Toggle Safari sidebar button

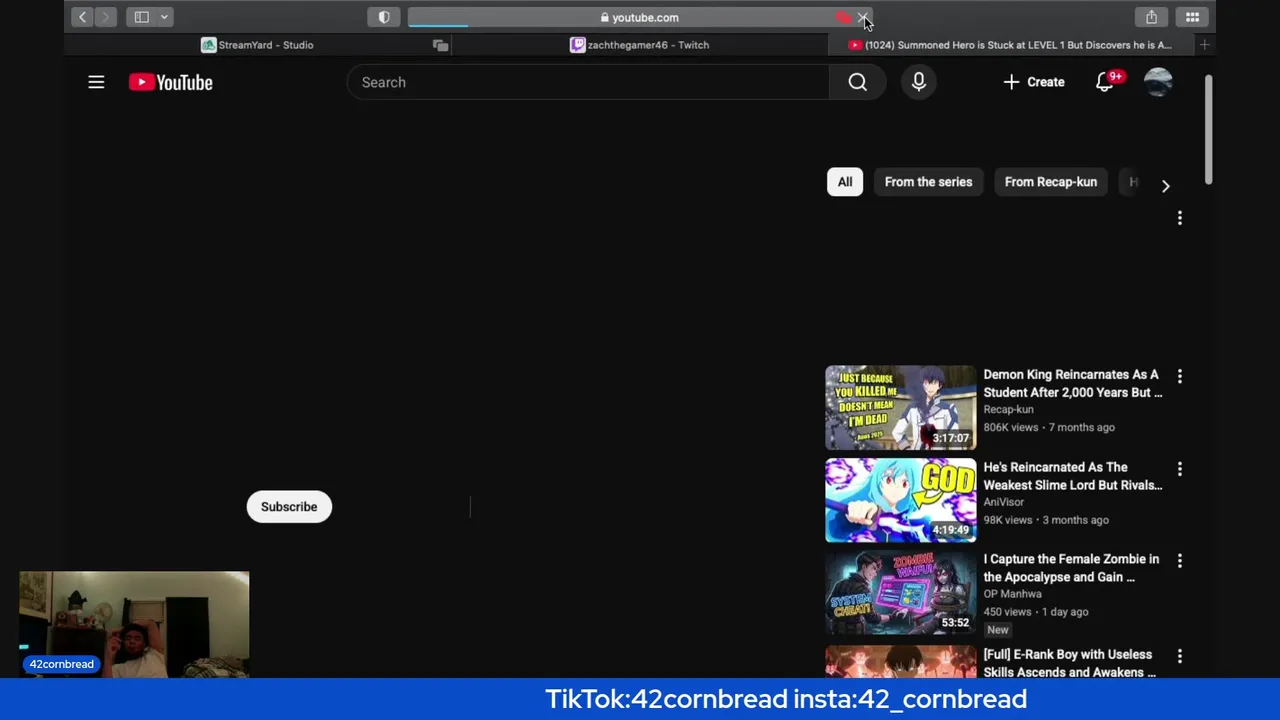click(x=142, y=17)
